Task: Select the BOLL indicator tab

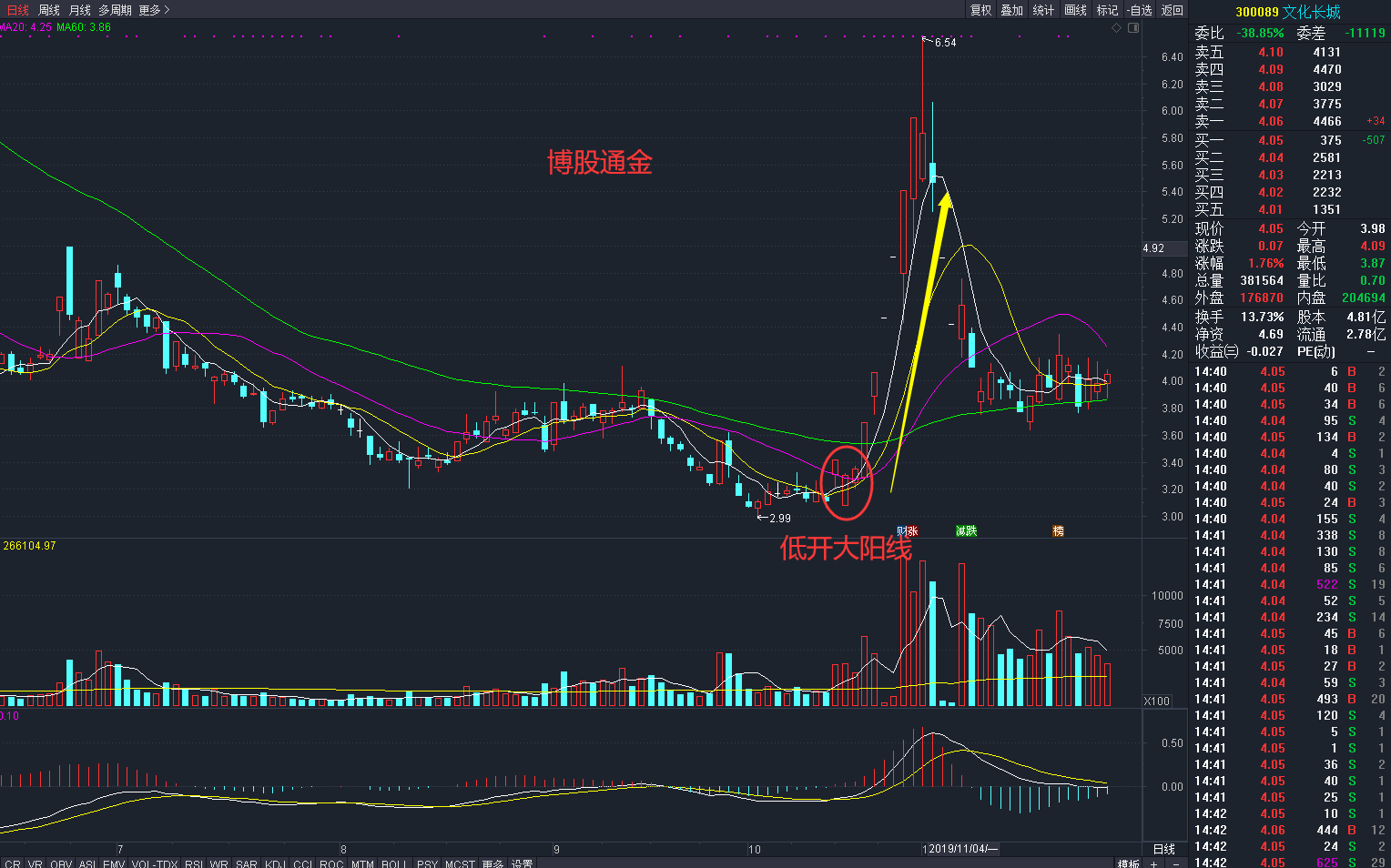Action: pyautogui.click(x=394, y=863)
